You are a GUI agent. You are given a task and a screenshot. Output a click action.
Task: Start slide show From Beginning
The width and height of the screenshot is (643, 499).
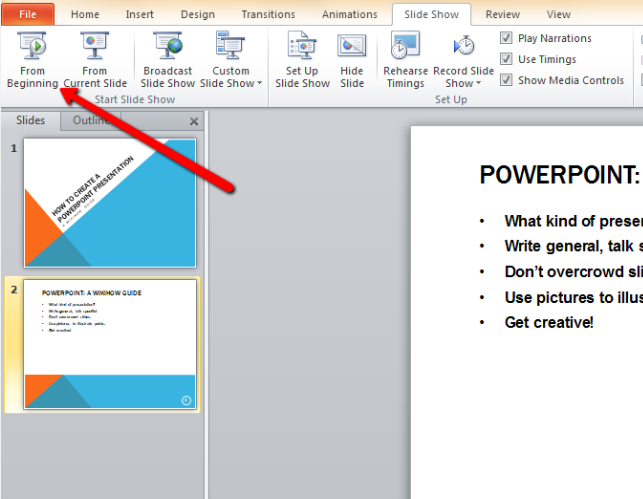pos(32,61)
